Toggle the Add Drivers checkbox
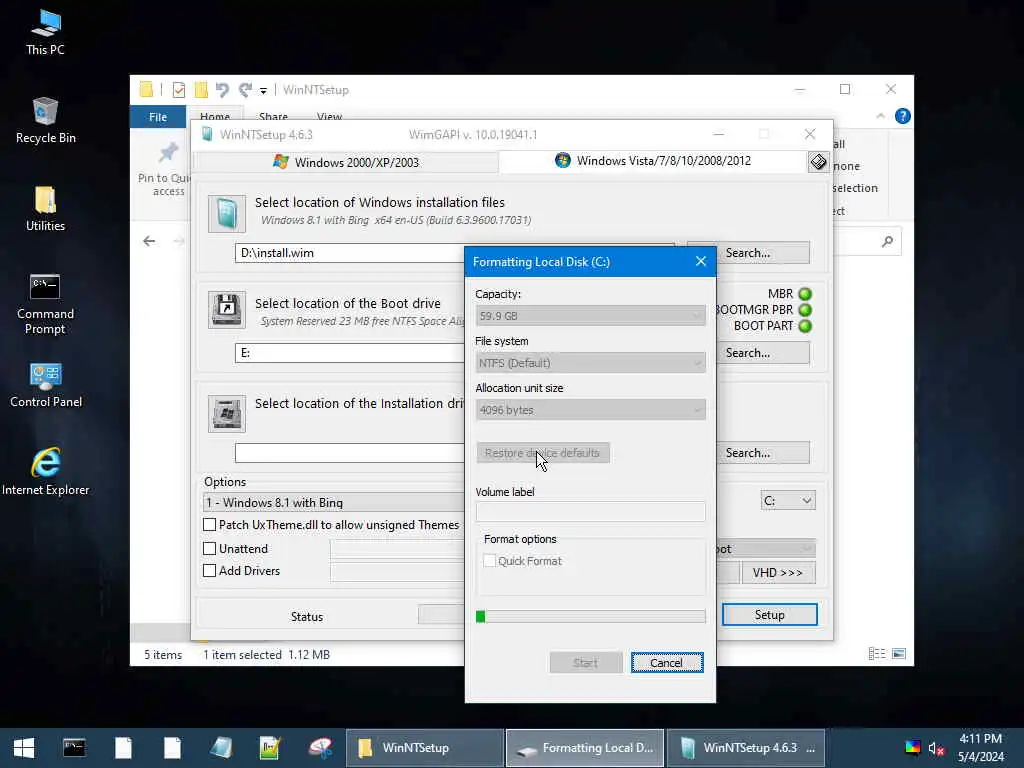 click(210, 570)
